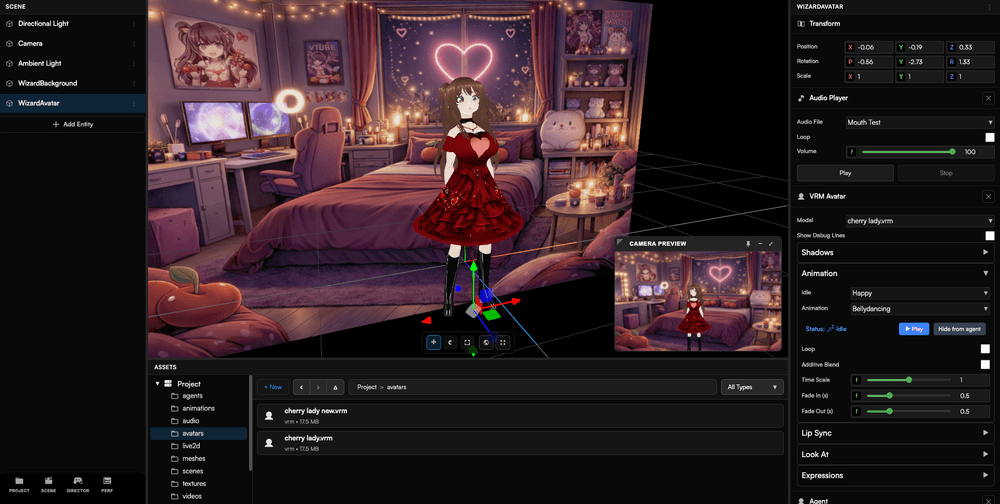Switch to the DIRECTOR tab
Screen dimensions: 1000x504
(x=78, y=485)
